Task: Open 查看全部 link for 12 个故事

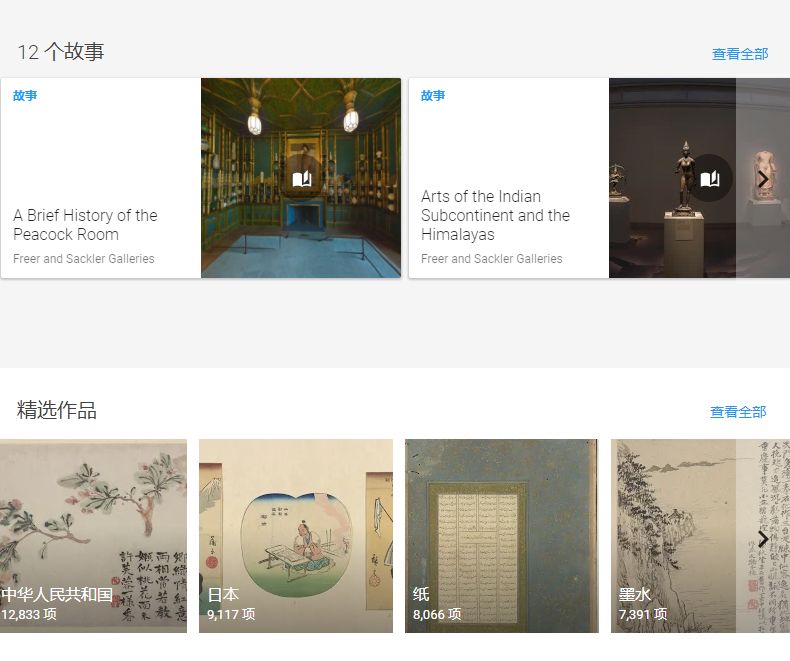Action: pyautogui.click(x=740, y=54)
